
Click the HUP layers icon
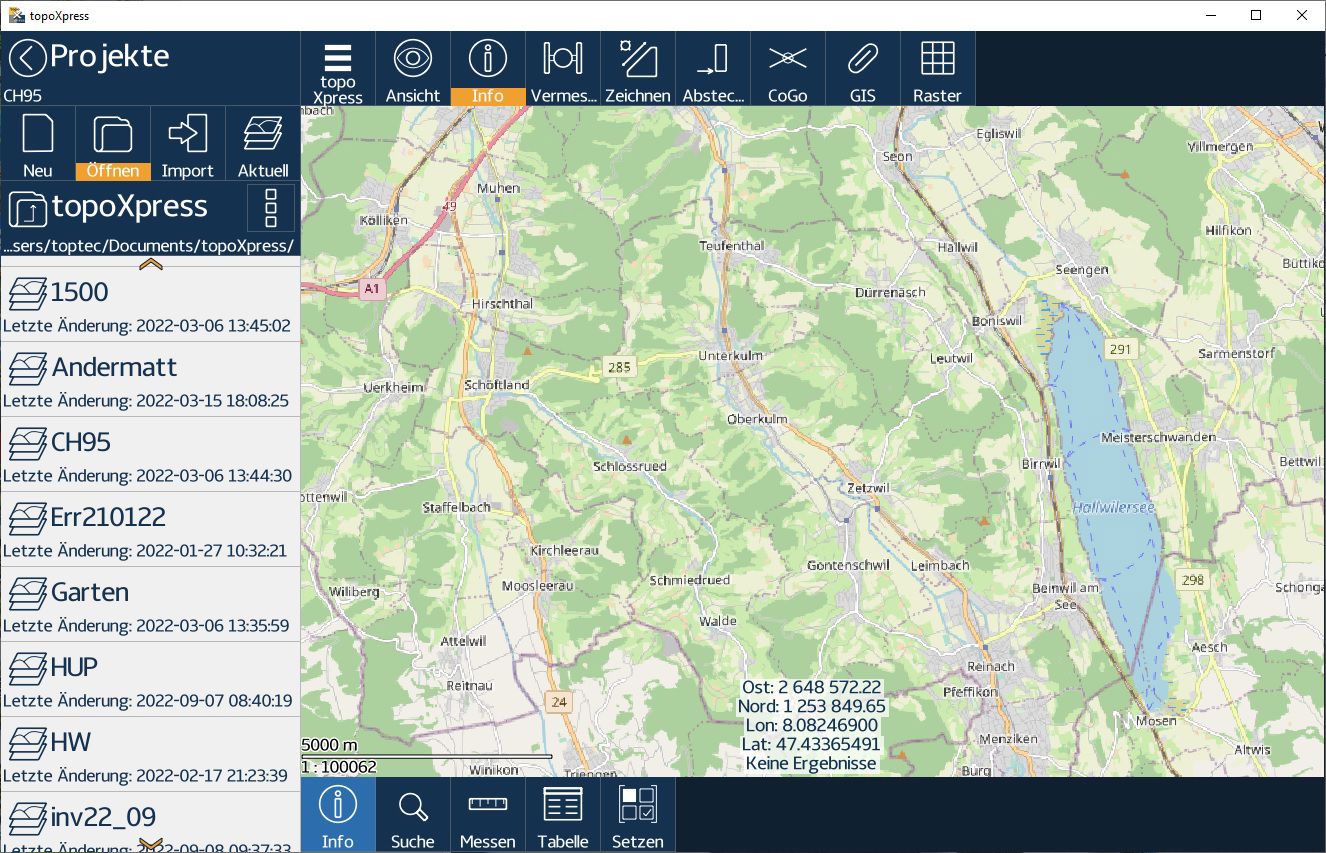pos(28,668)
